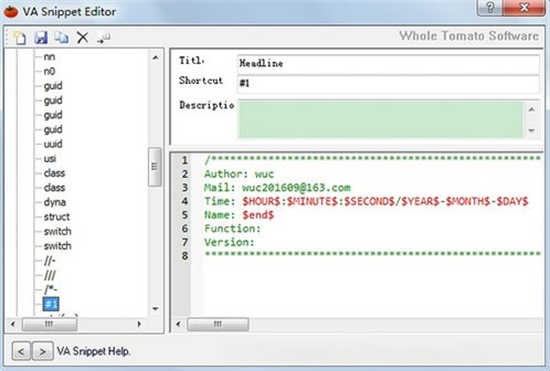Duplicate the snippet with the copy icon
The width and height of the screenshot is (550, 371).
pyautogui.click(x=61, y=37)
